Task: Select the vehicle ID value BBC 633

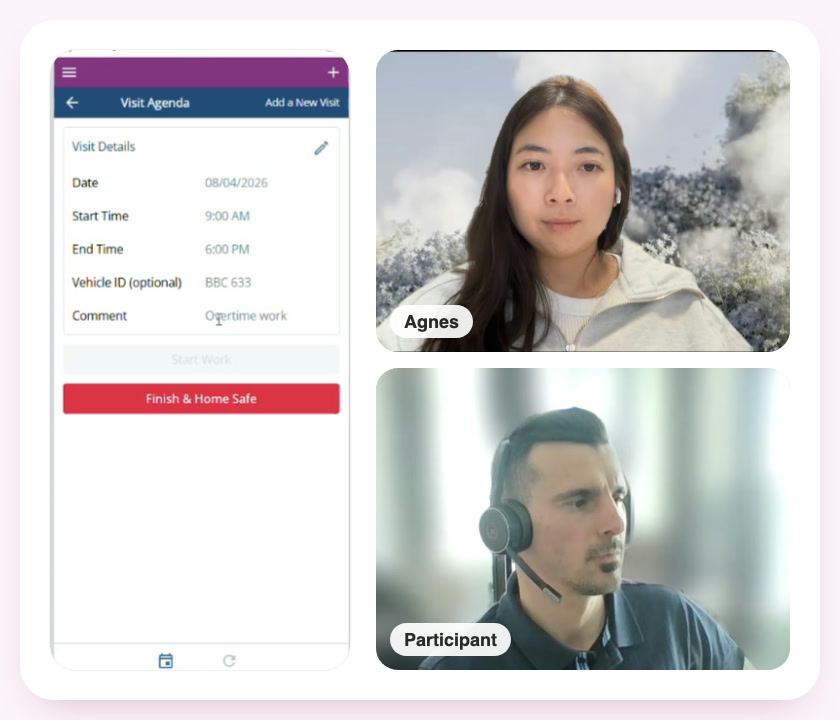Action: coord(228,282)
